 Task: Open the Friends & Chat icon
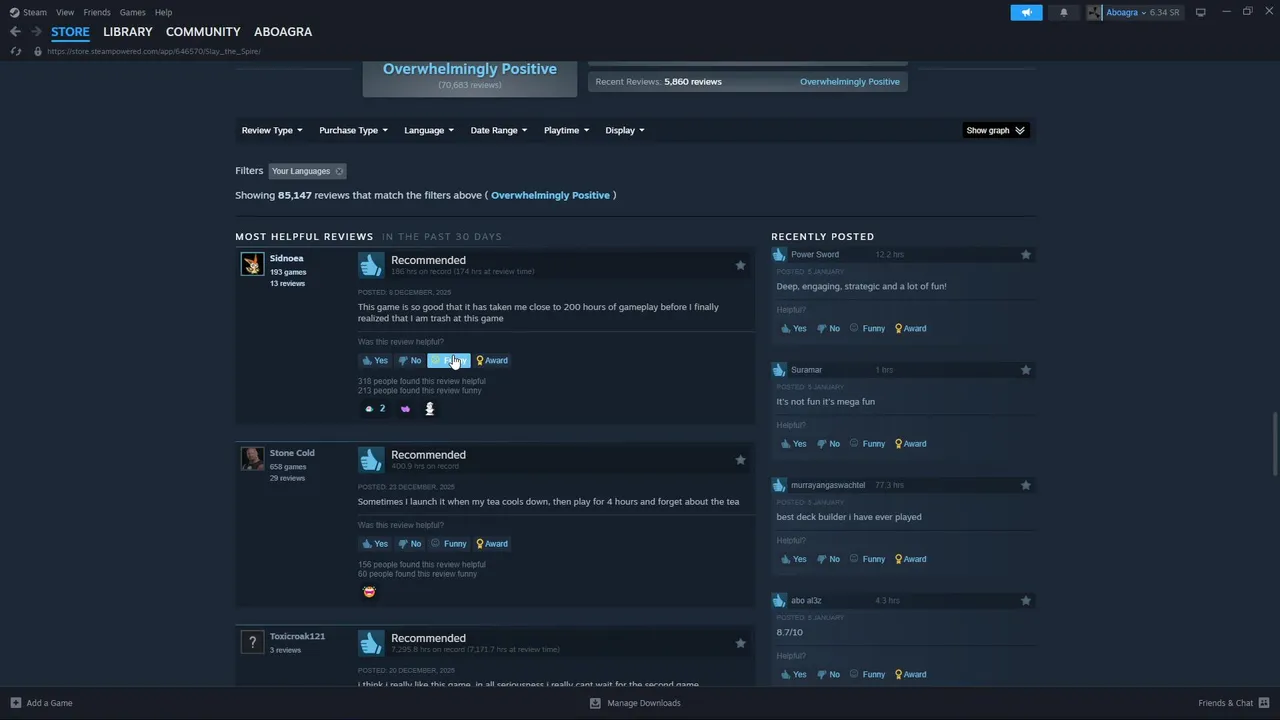tap(1264, 703)
